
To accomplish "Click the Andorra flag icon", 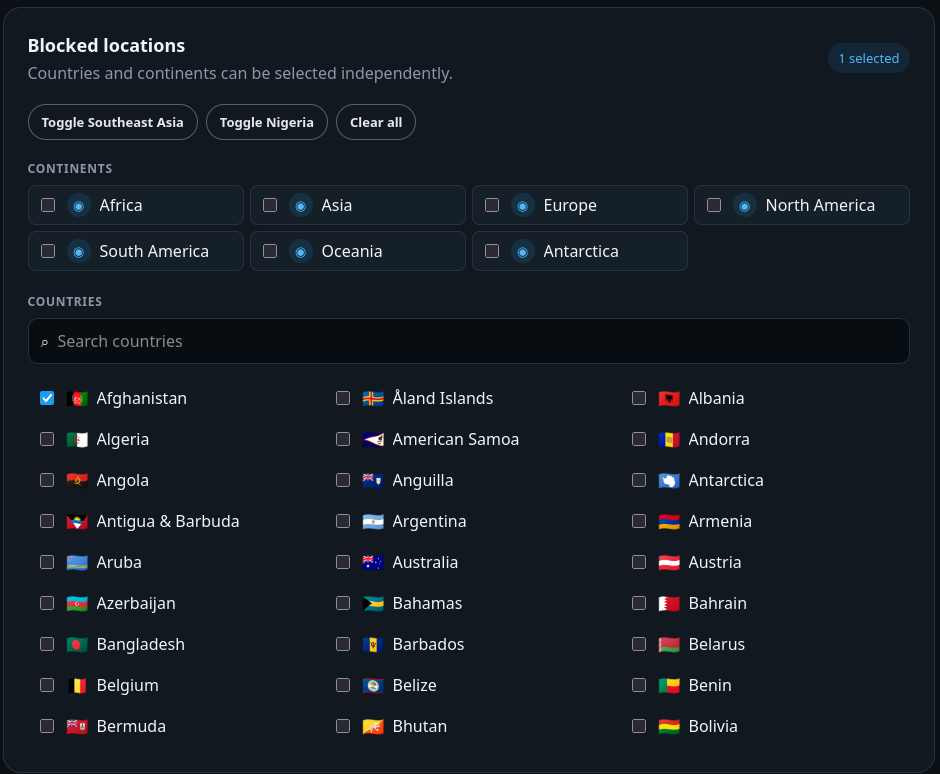I will [x=669, y=439].
